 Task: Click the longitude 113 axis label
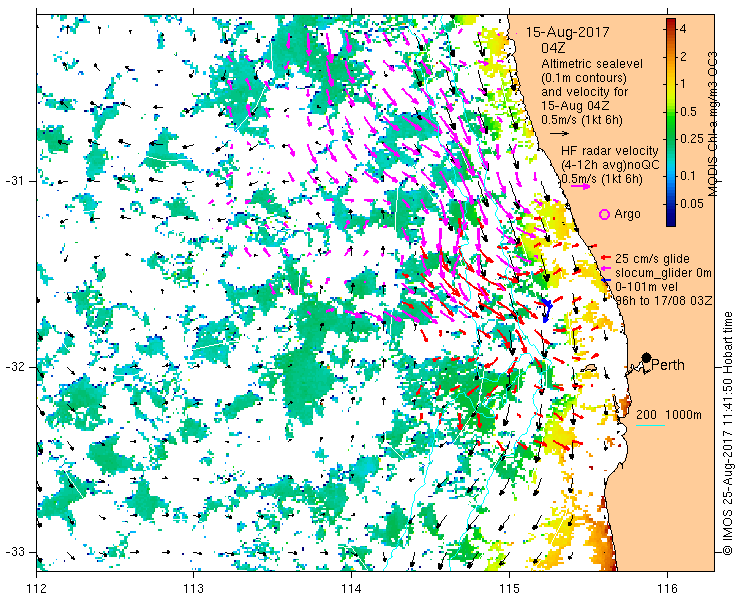193,589
